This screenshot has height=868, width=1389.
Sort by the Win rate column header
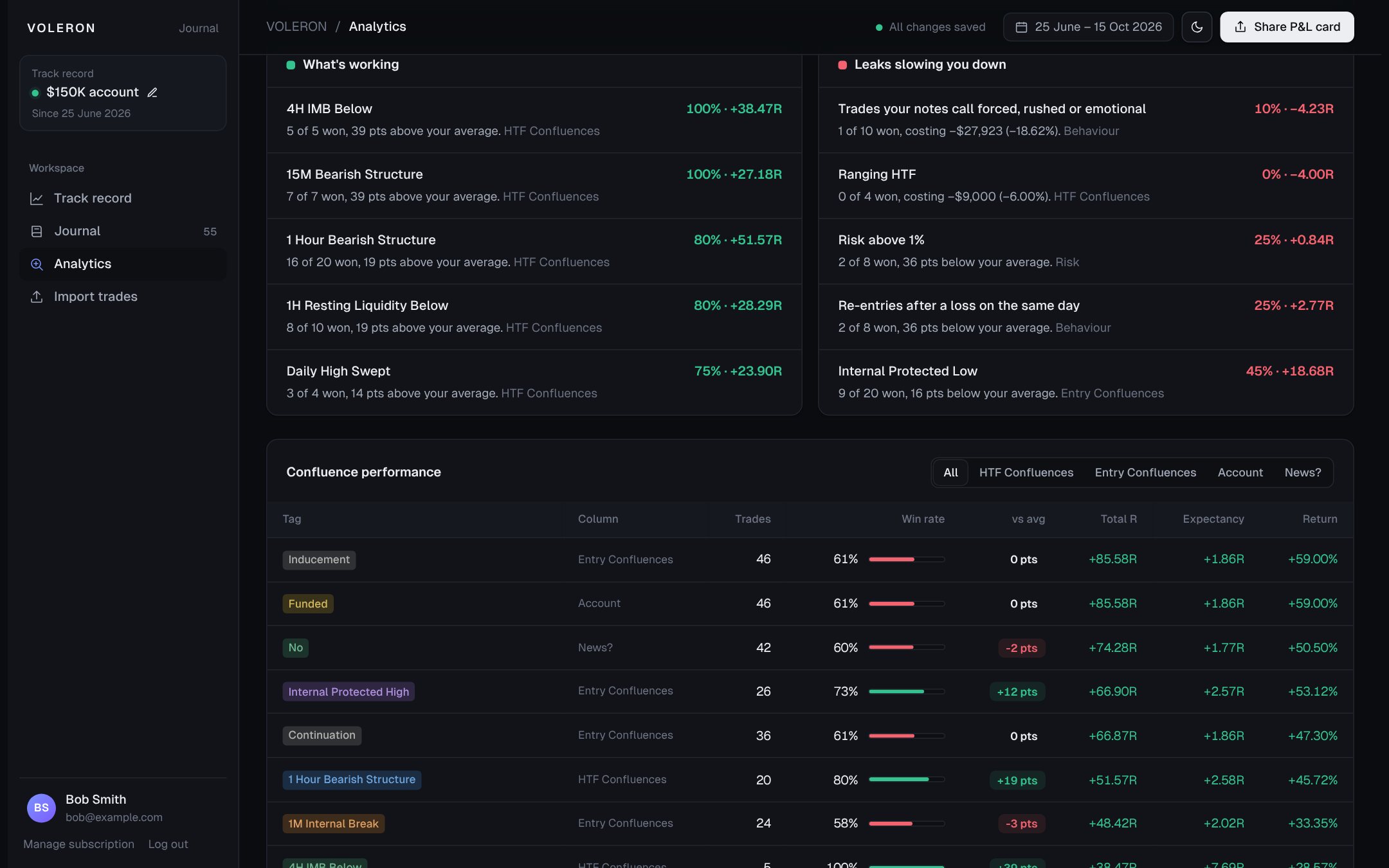click(923, 519)
